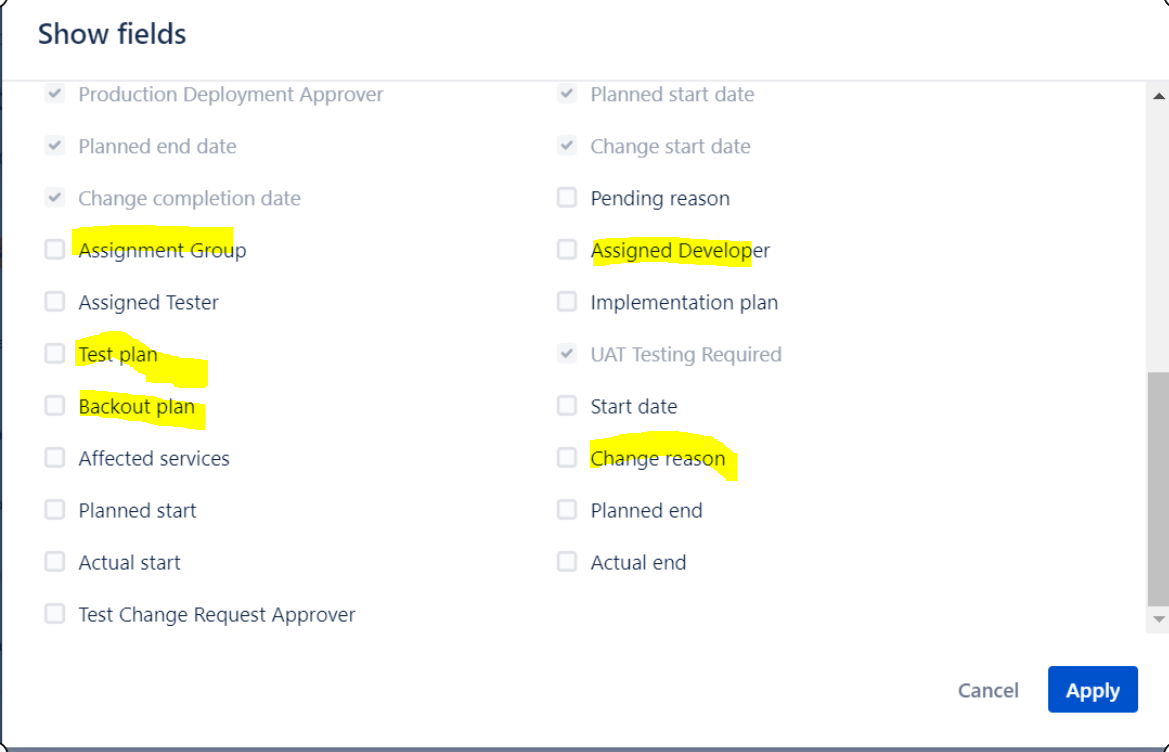1169x752 pixels.
Task: Enable the Affected services field
Action: [54, 458]
